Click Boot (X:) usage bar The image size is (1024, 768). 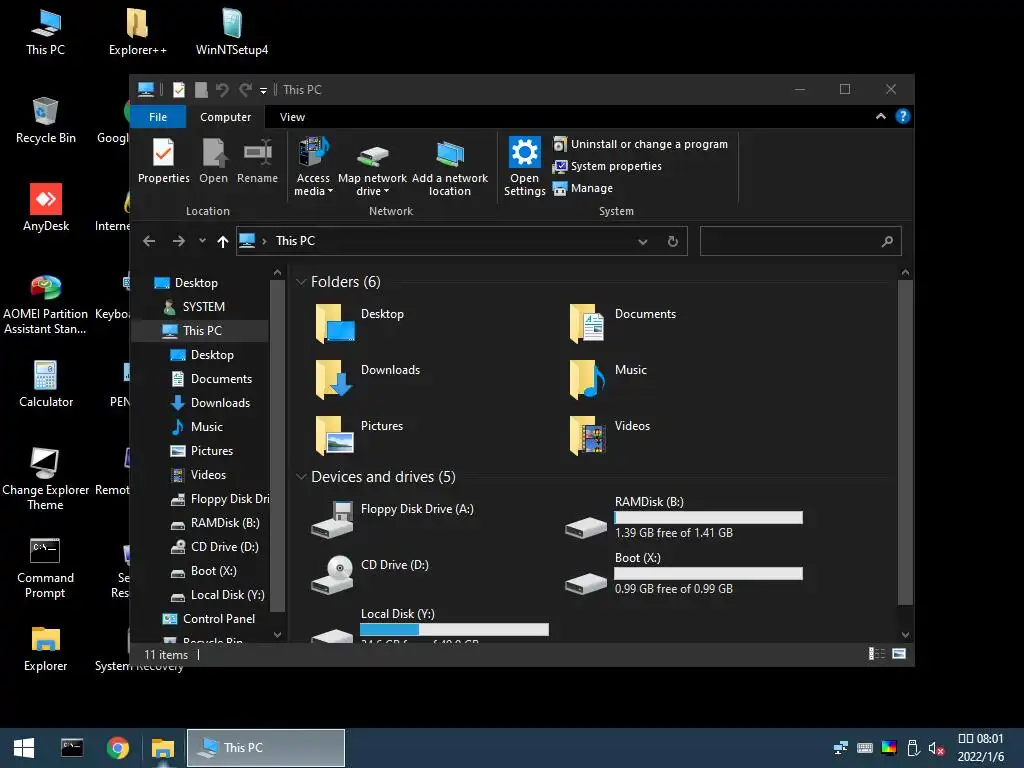[x=708, y=573]
